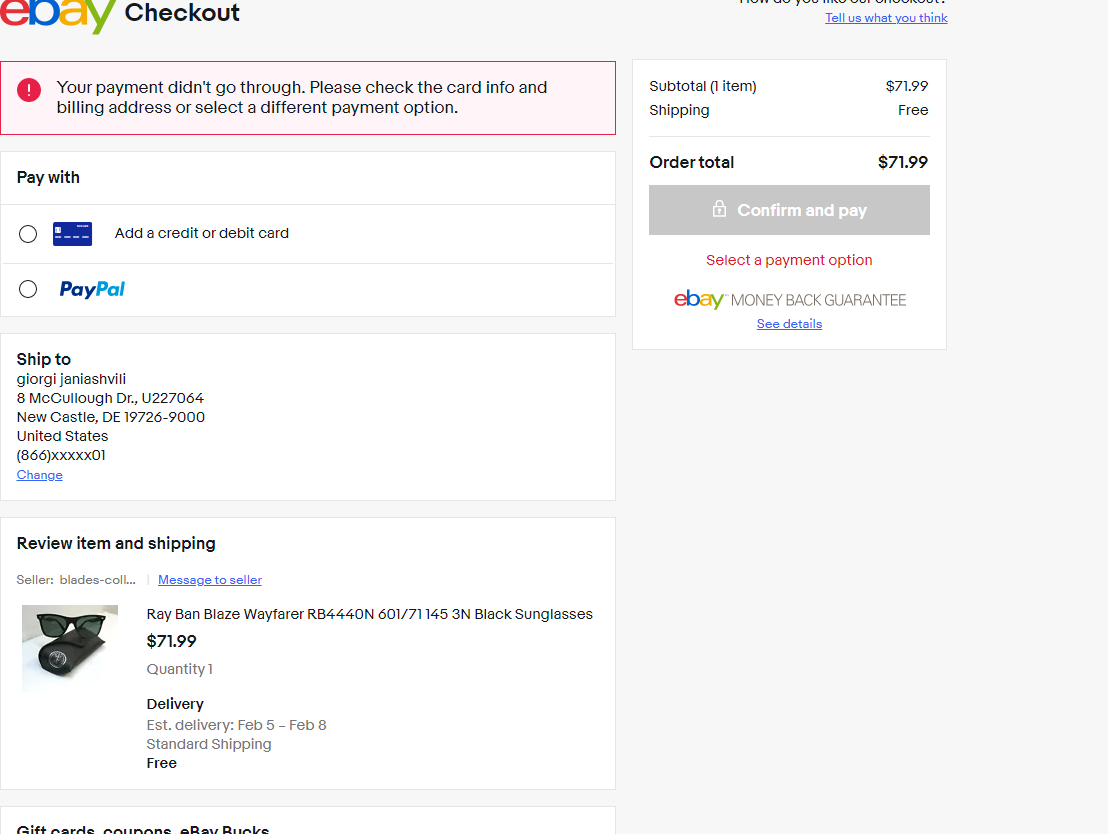Screen dimensions: 1108x834
Task: Select the credit or debit card radio button
Action: [28, 234]
